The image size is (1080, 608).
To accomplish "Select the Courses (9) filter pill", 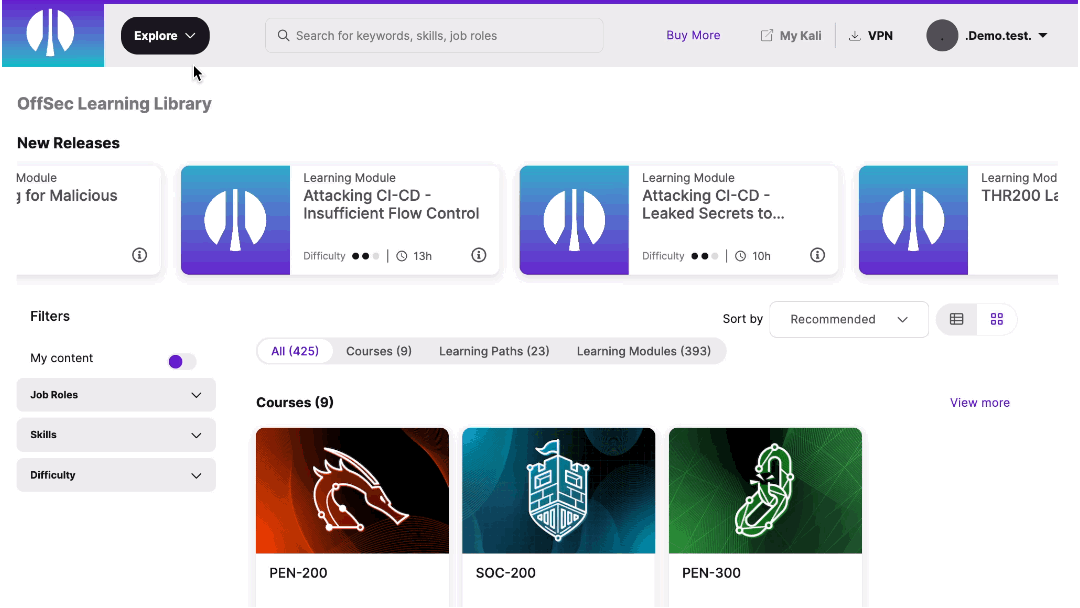I will point(378,351).
